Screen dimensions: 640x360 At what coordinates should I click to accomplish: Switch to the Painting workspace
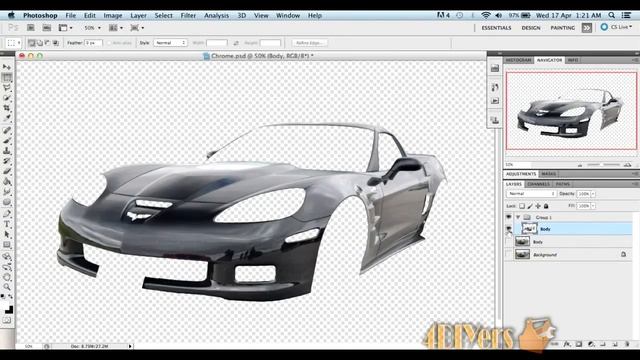point(562,28)
